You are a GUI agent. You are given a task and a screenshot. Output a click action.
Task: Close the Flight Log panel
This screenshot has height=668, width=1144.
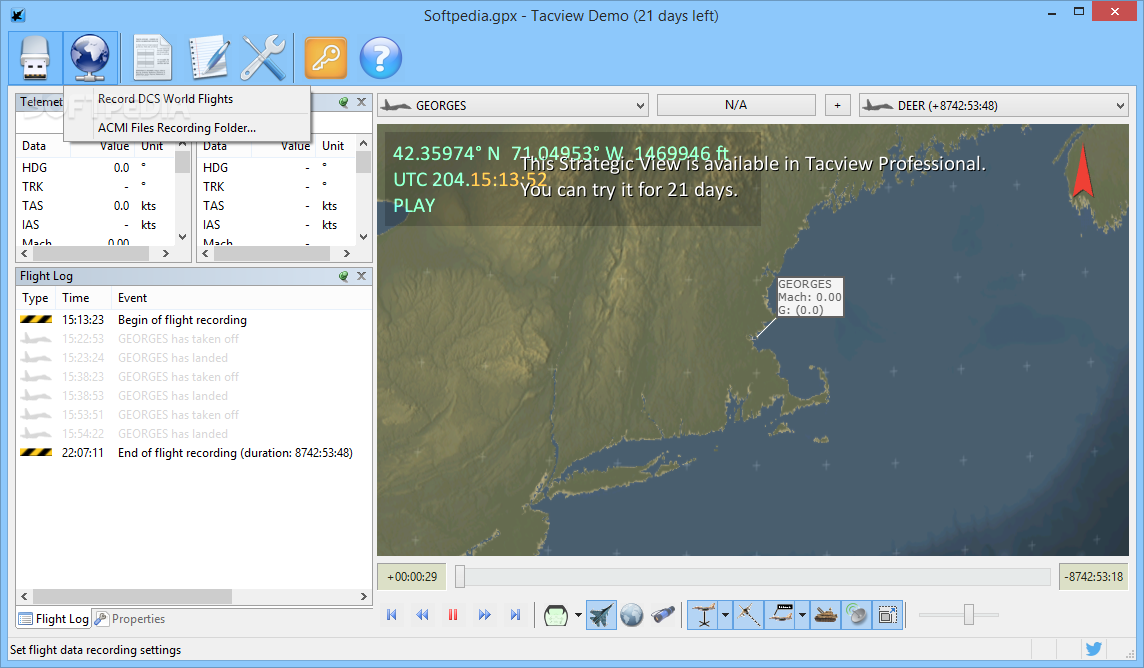pyautogui.click(x=361, y=276)
